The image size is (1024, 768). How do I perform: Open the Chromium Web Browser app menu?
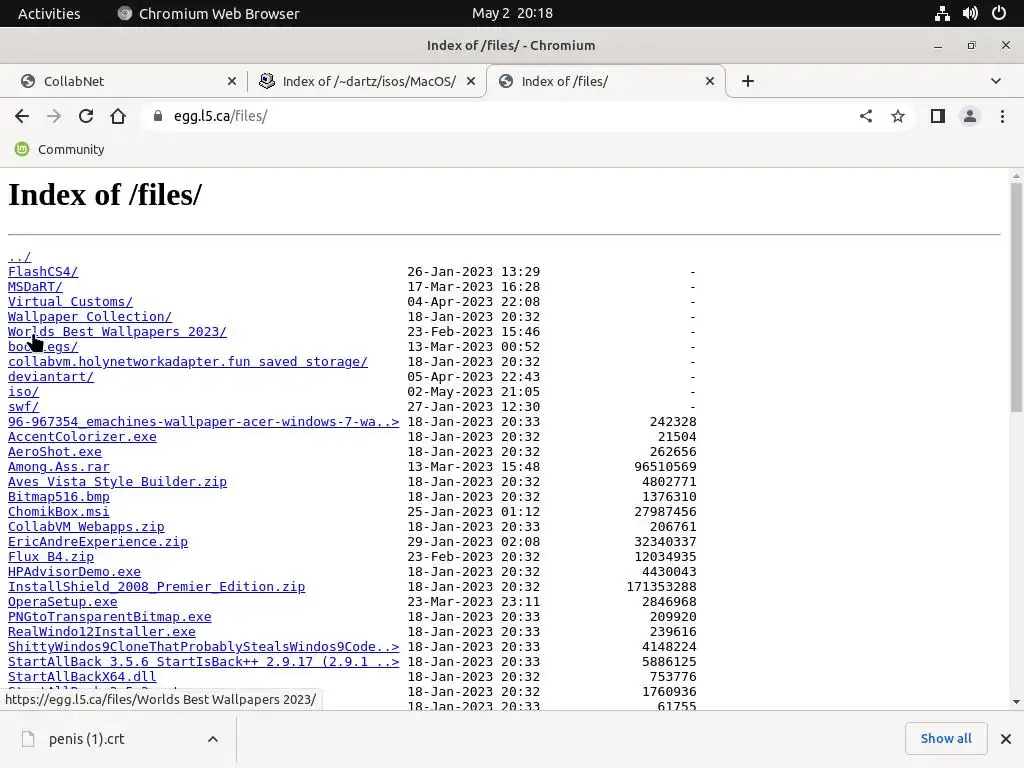(208, 13)
